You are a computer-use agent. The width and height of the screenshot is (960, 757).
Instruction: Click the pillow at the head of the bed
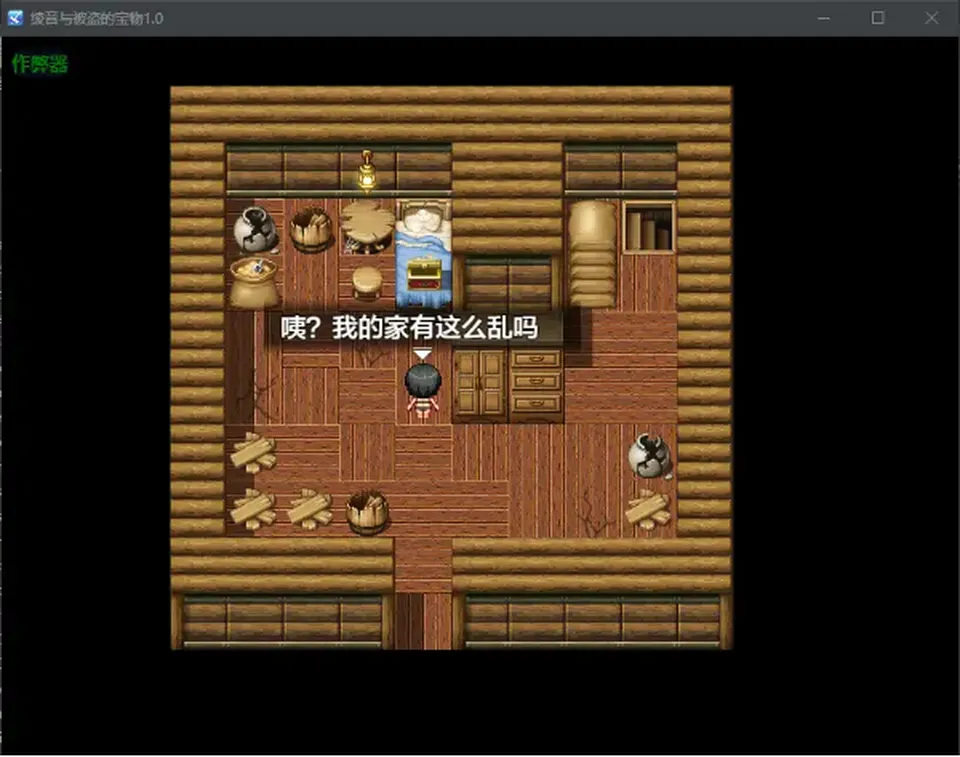424,219
